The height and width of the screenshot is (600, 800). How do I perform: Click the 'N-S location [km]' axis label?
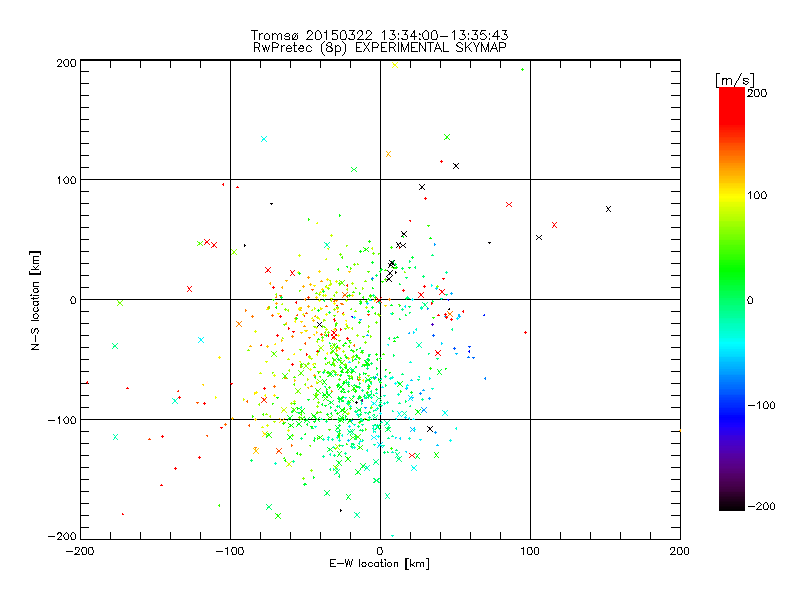tap(35, 300)
